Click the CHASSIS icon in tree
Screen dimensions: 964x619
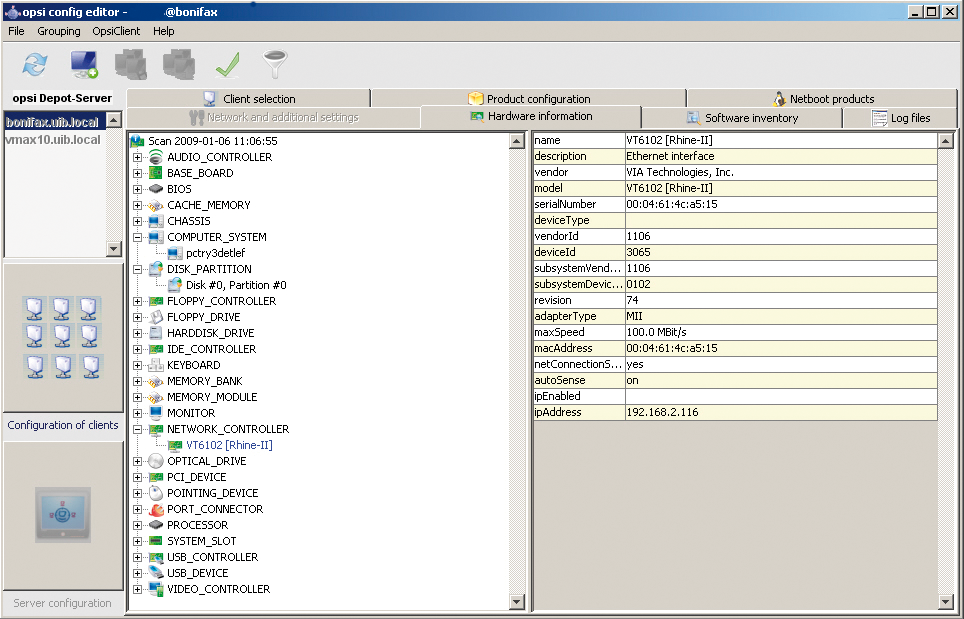coord(156,221)
